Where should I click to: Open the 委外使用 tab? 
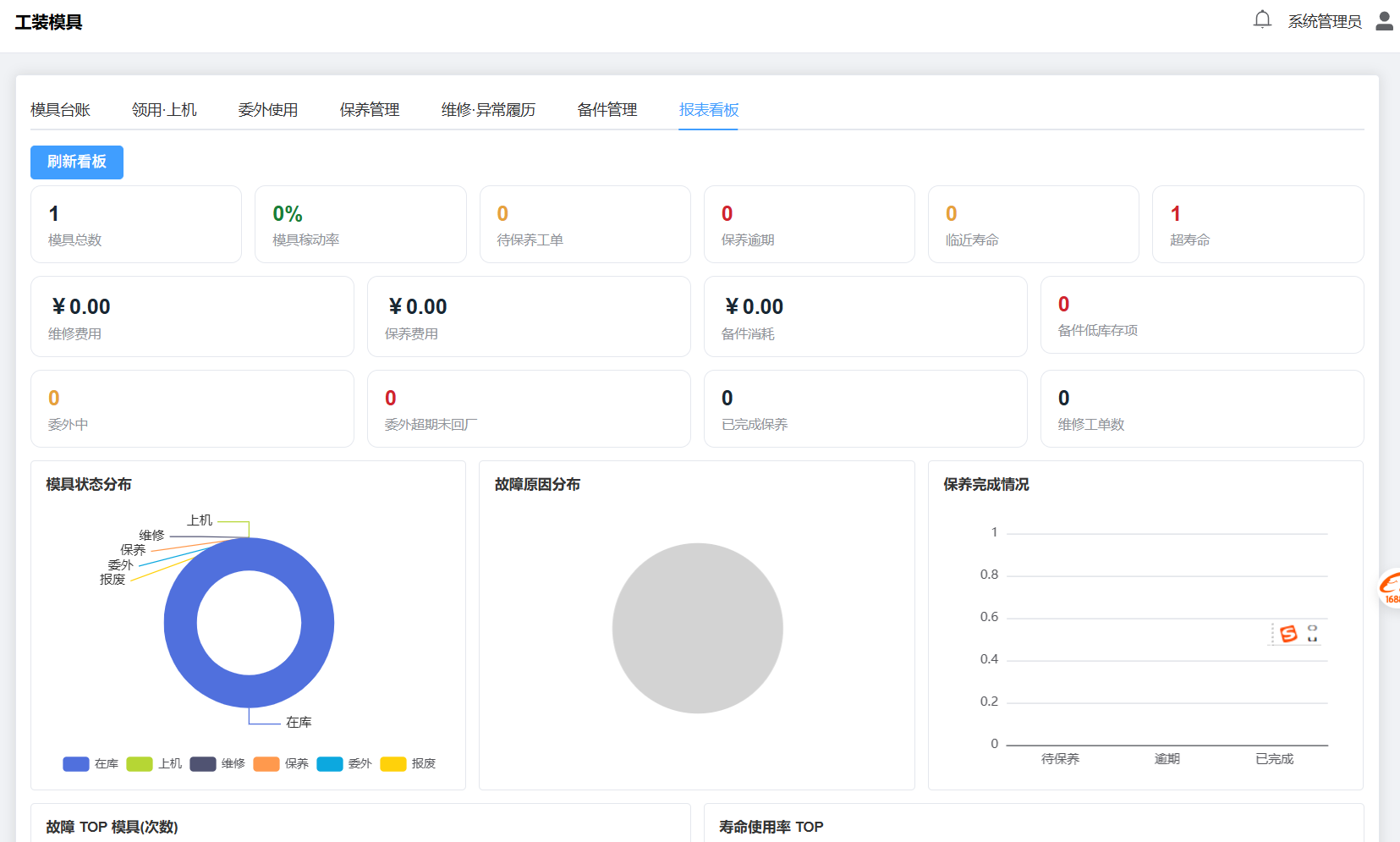pyautogui.click(x=268, y=110)
